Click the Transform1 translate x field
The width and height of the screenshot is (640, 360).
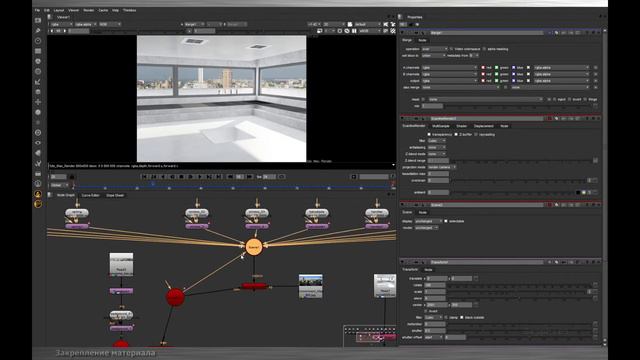437,278
